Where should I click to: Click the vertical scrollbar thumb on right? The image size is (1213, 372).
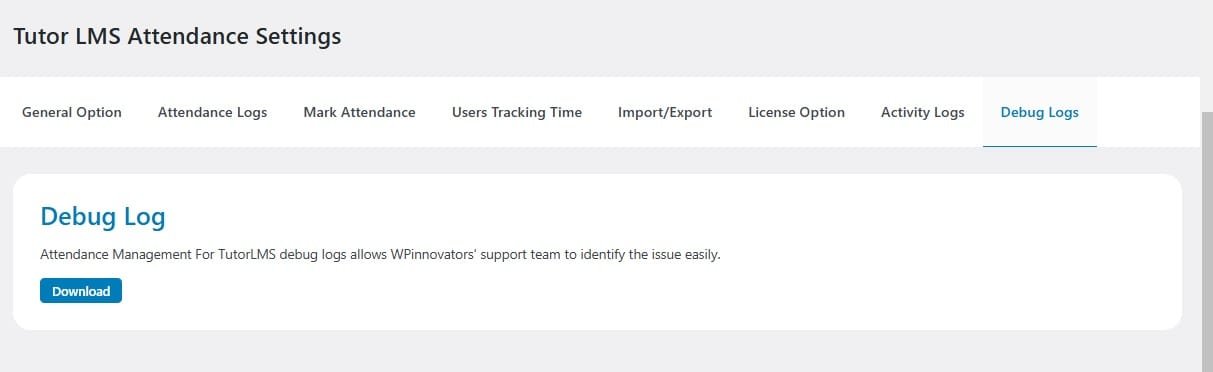coord(1207,240)
